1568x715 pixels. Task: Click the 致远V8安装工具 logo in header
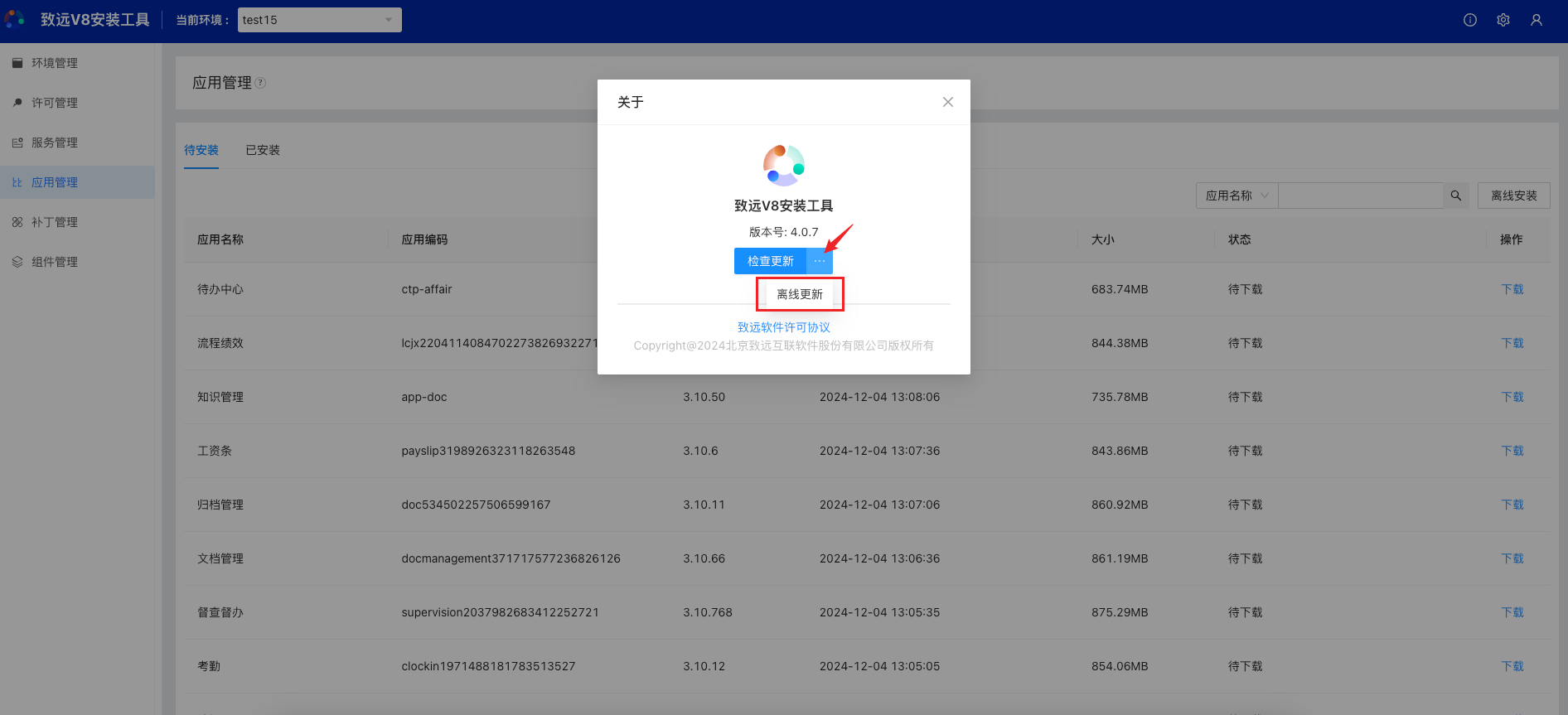pos(15,19)
